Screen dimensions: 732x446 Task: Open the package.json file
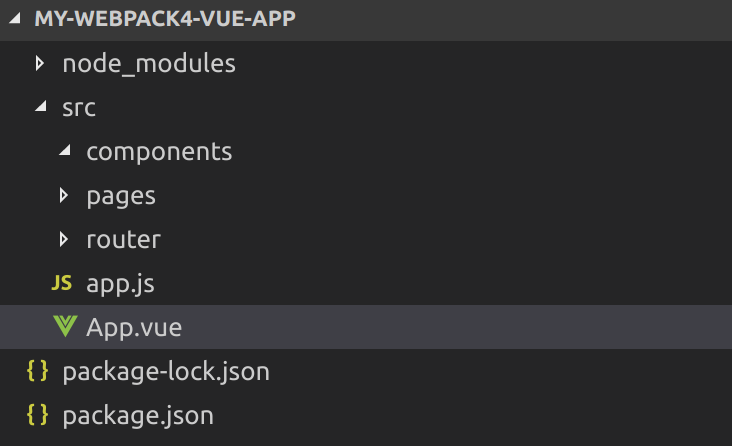pyautogui.click(x=138, y=416)
